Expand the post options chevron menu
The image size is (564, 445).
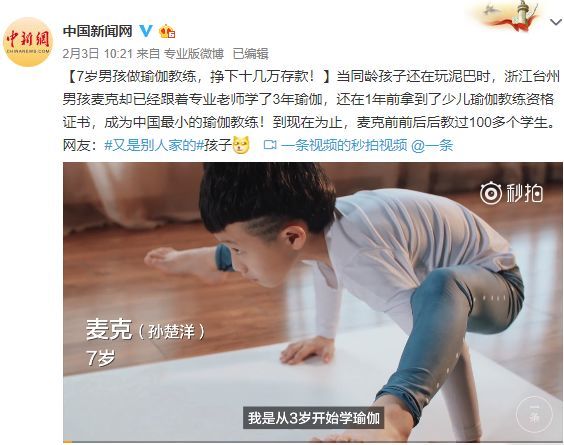click(x=556, y=22)
